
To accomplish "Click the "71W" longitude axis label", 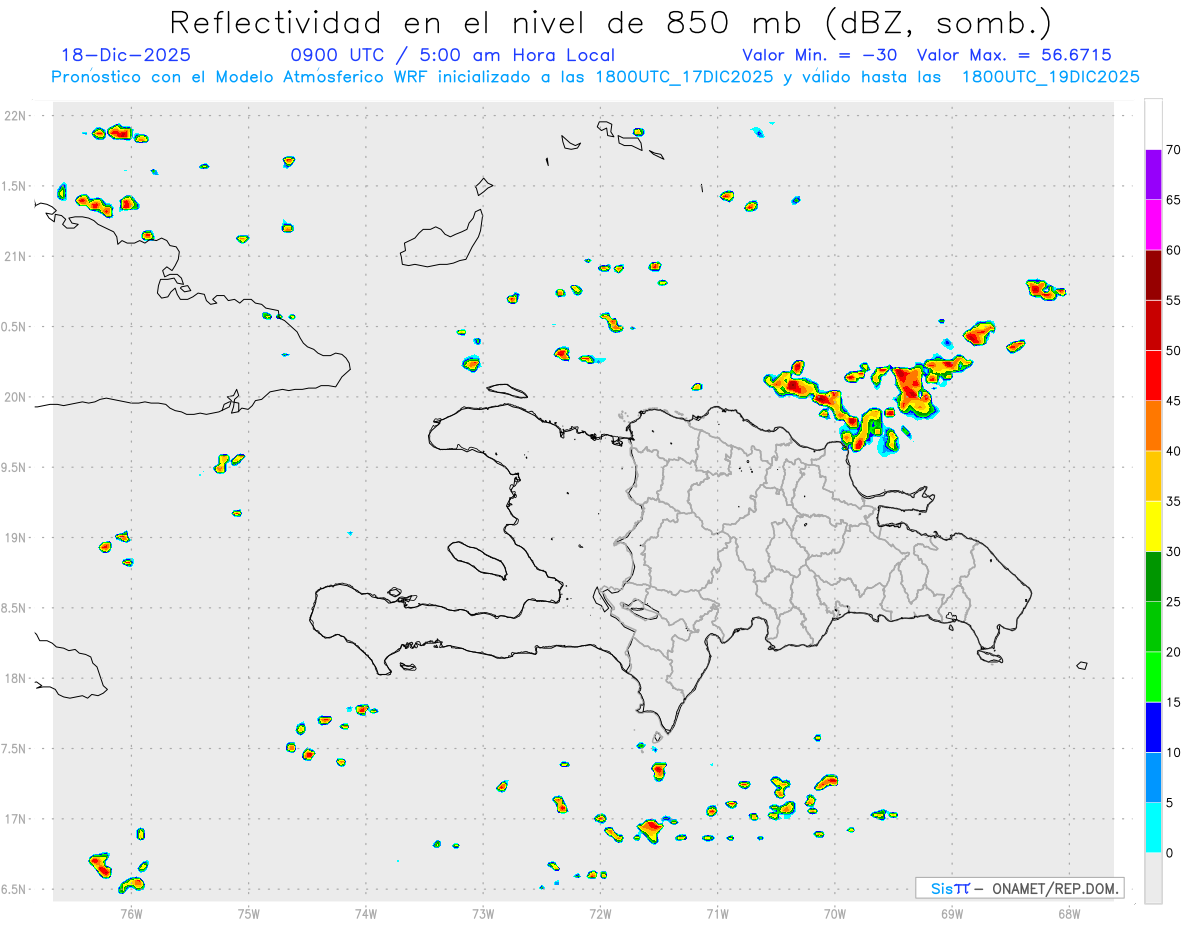I will tap(717, 912).
